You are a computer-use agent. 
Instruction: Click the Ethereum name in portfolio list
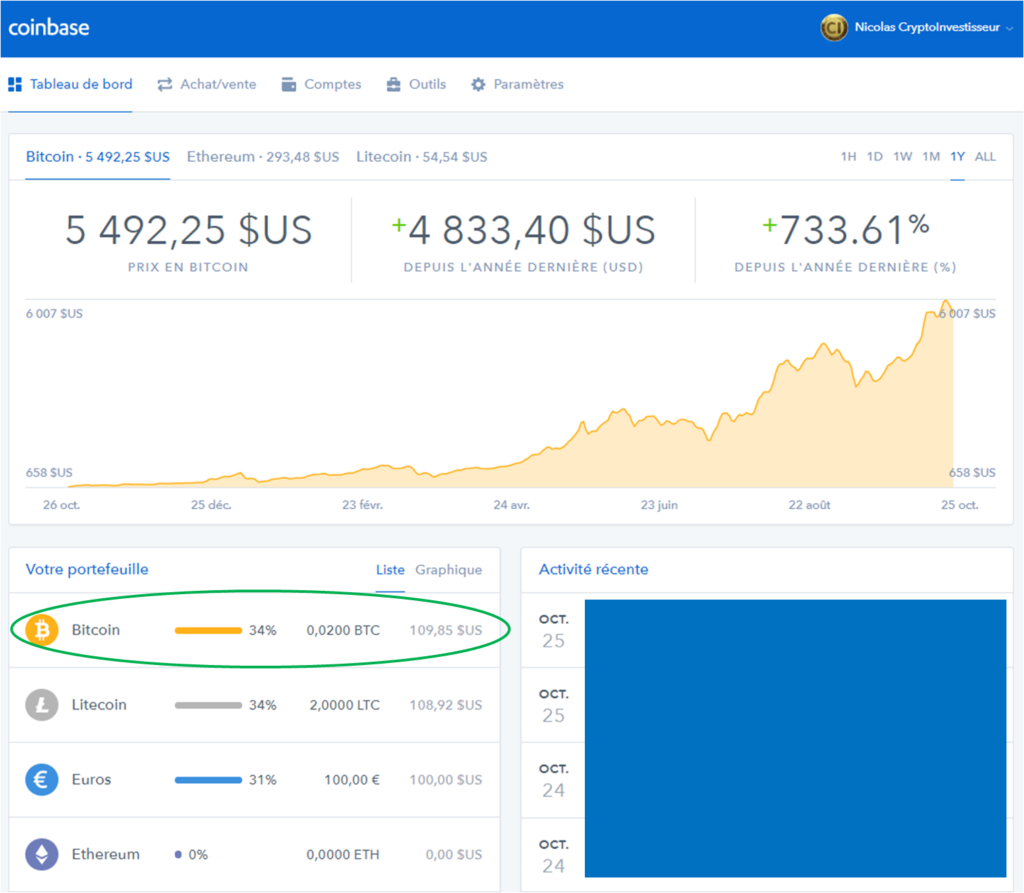pos(106,854)
